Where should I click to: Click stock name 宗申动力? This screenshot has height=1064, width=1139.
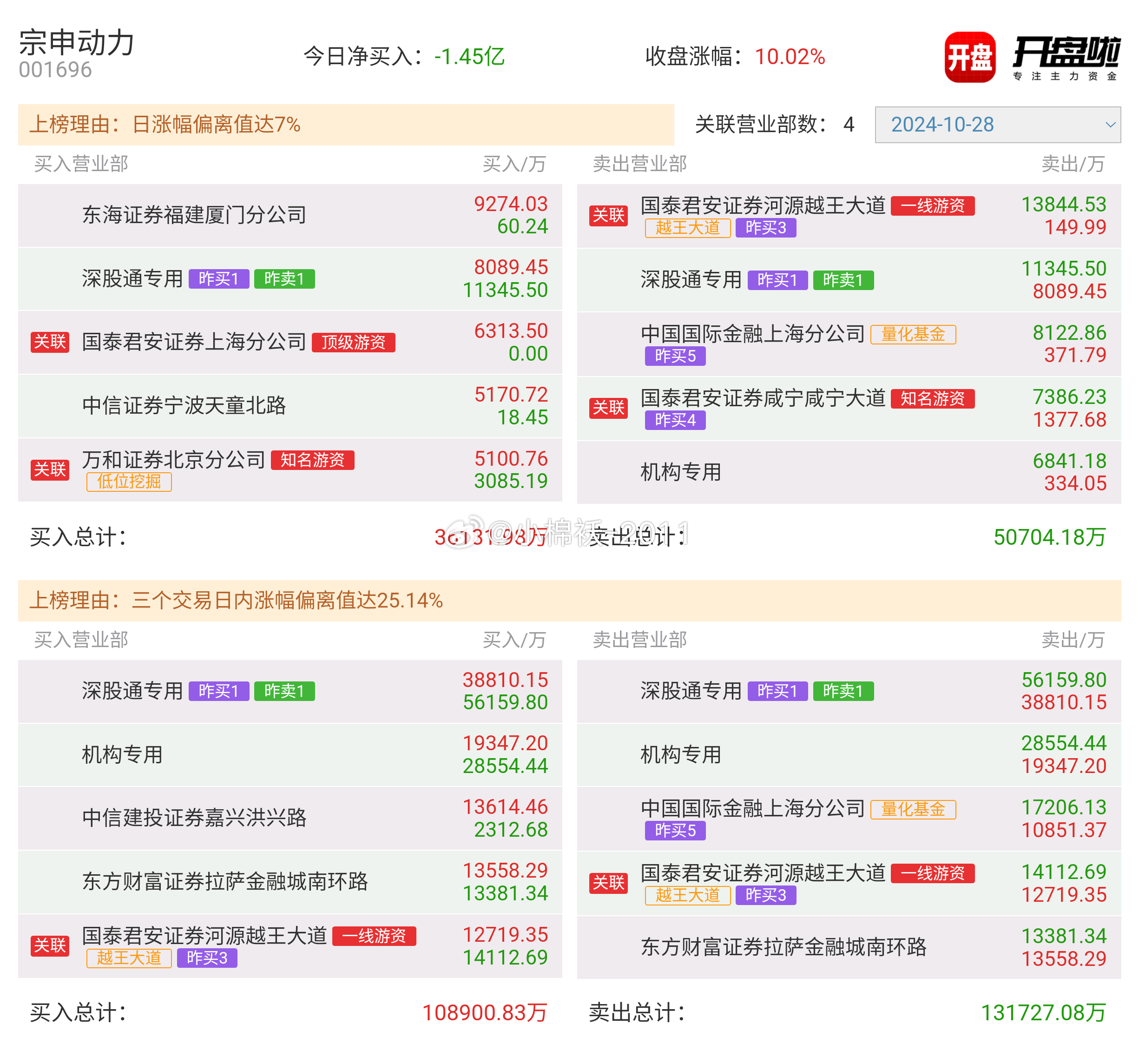[77, 43]
